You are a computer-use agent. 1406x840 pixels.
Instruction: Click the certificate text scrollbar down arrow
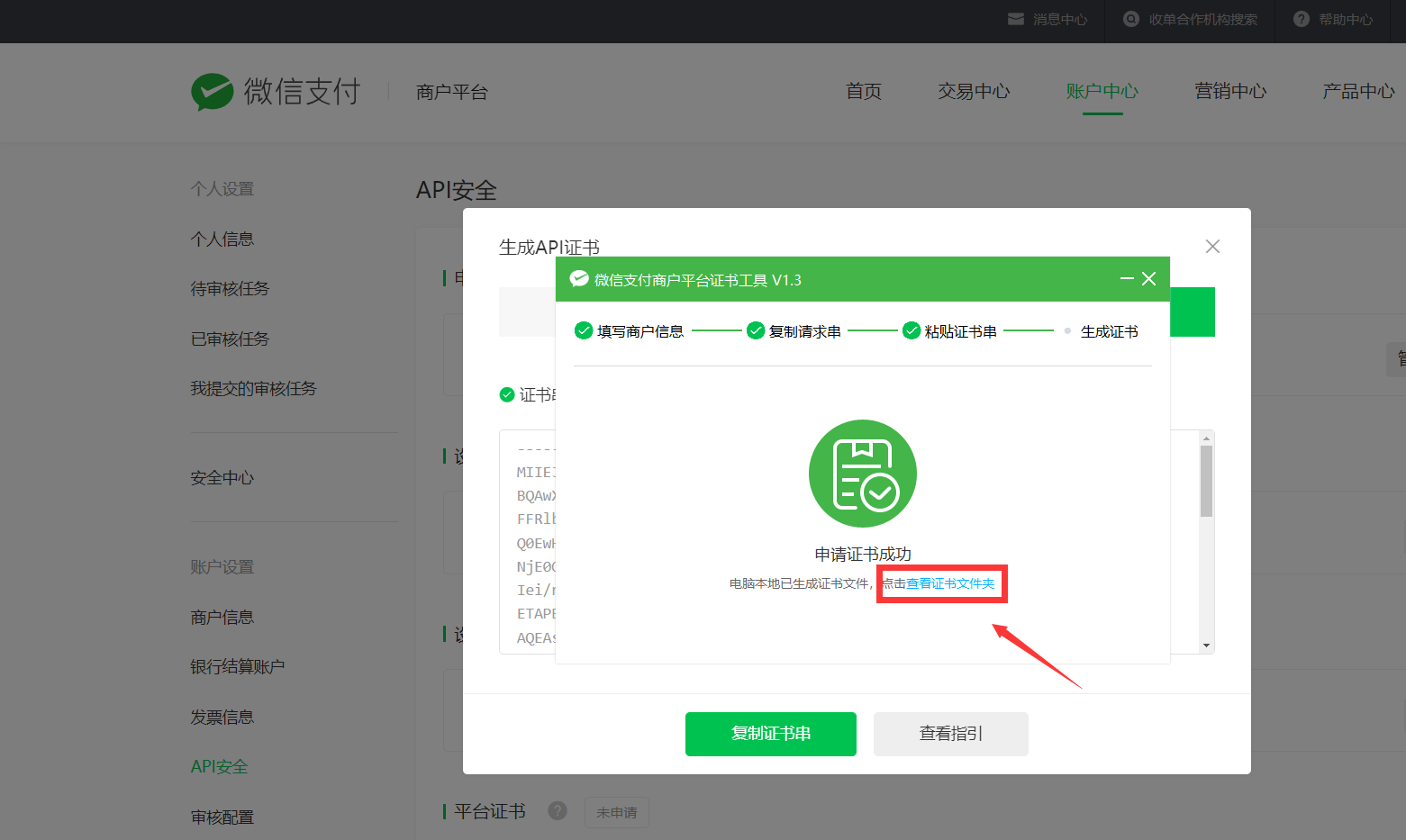[x=1206, y=646]
